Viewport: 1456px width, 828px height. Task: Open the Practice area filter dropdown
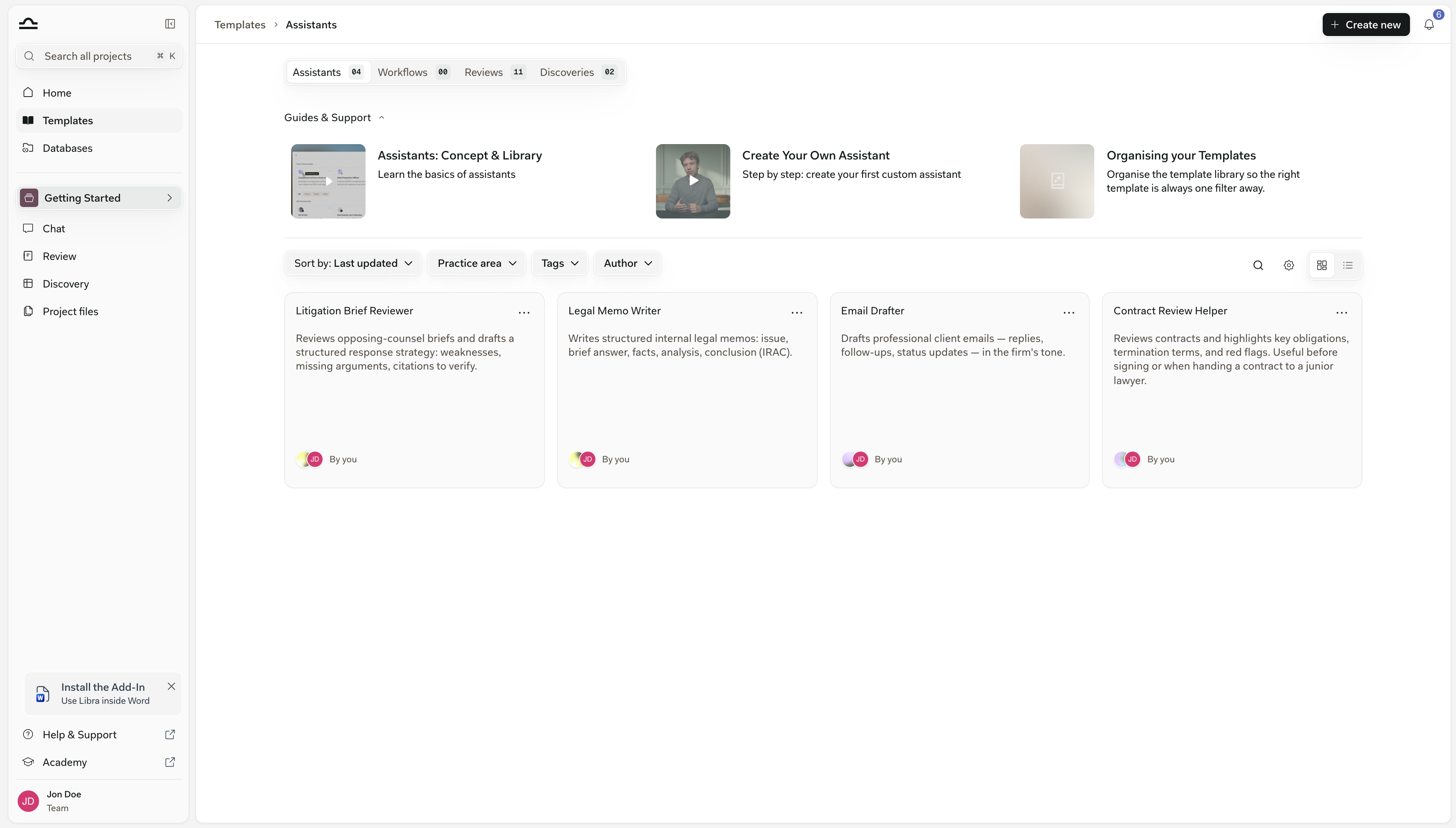(476, 263)
